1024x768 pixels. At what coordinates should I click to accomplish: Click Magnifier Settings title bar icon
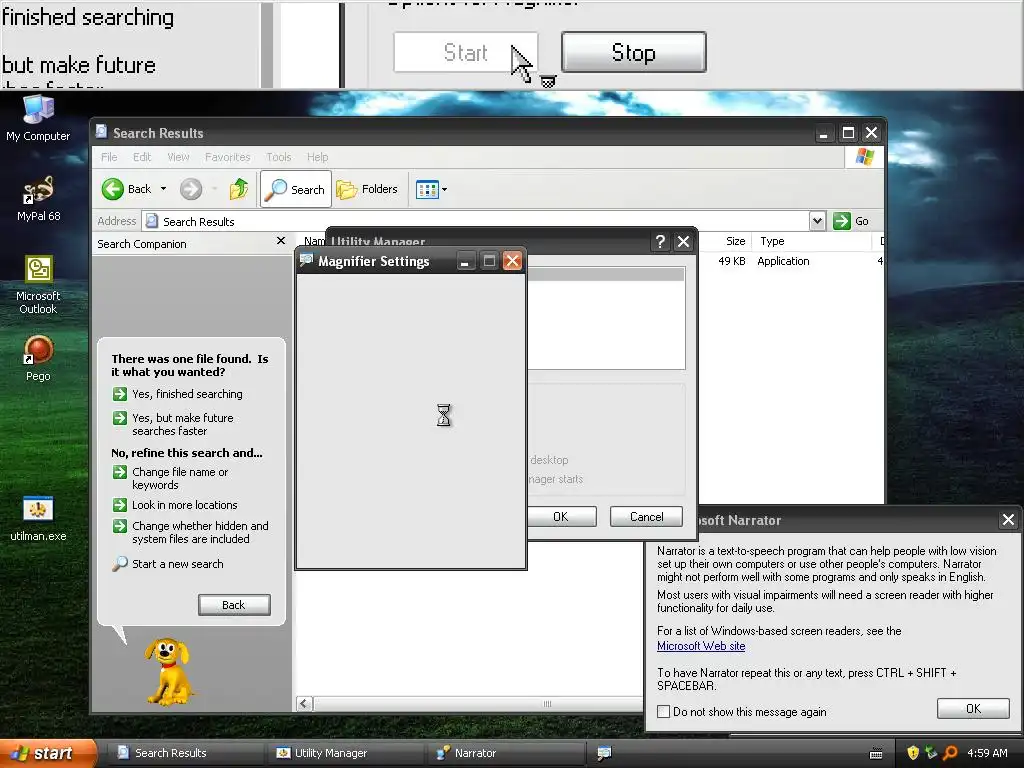306,261
